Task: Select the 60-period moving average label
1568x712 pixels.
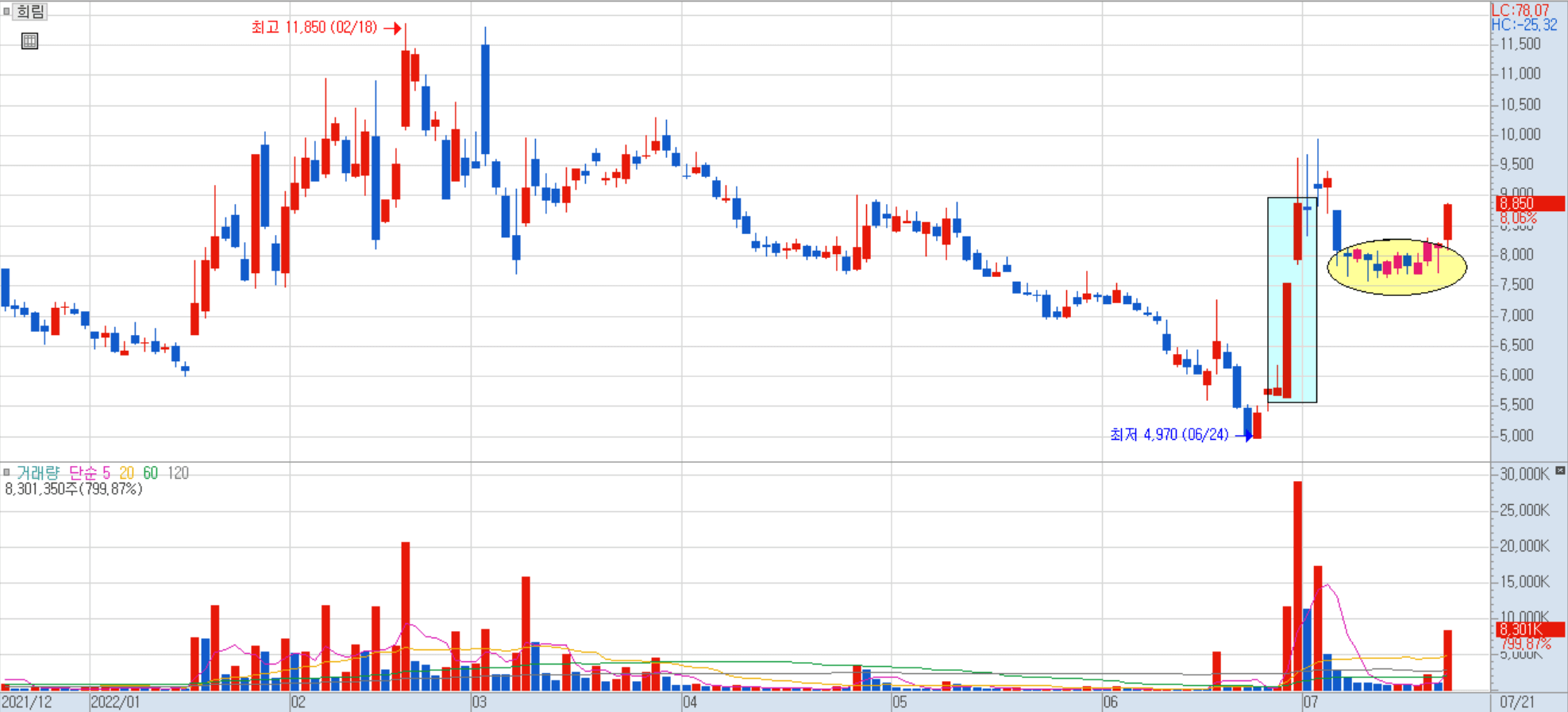Action: (x=150, y=473)
